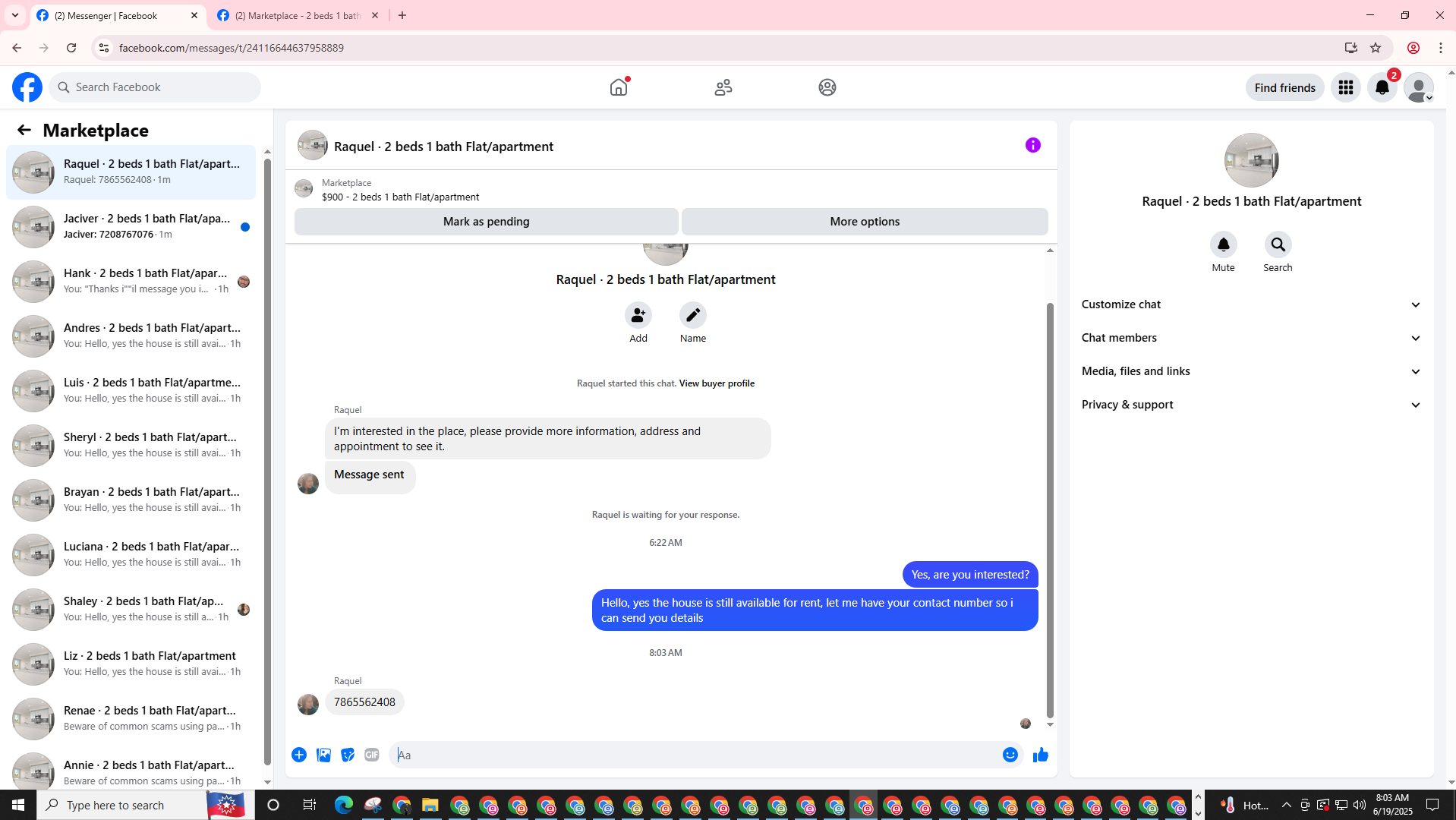
Task: Click the chat messages scrollbar
Action: coord(1050,509)
